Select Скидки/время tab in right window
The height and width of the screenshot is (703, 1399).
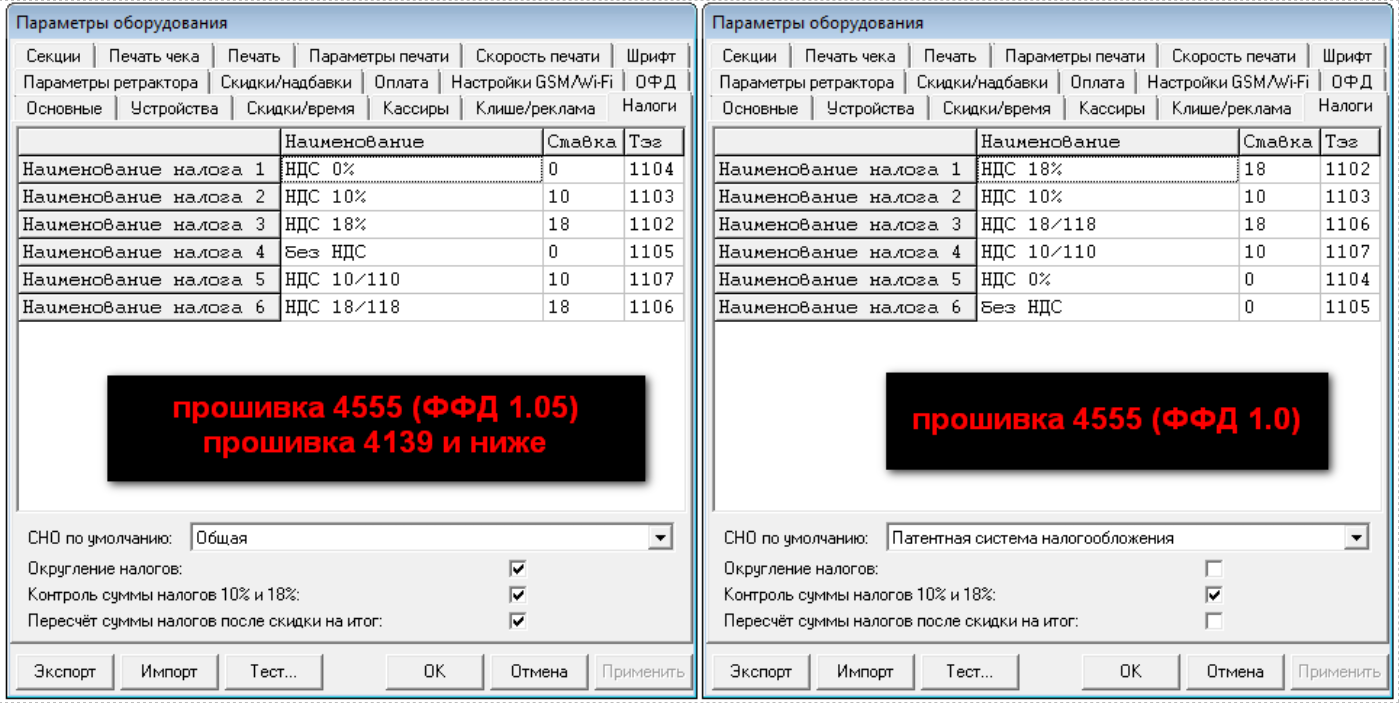(995, 108)
